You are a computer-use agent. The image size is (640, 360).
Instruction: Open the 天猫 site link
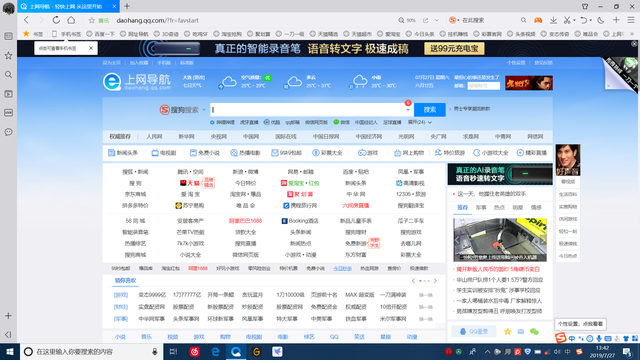point(190,183)
